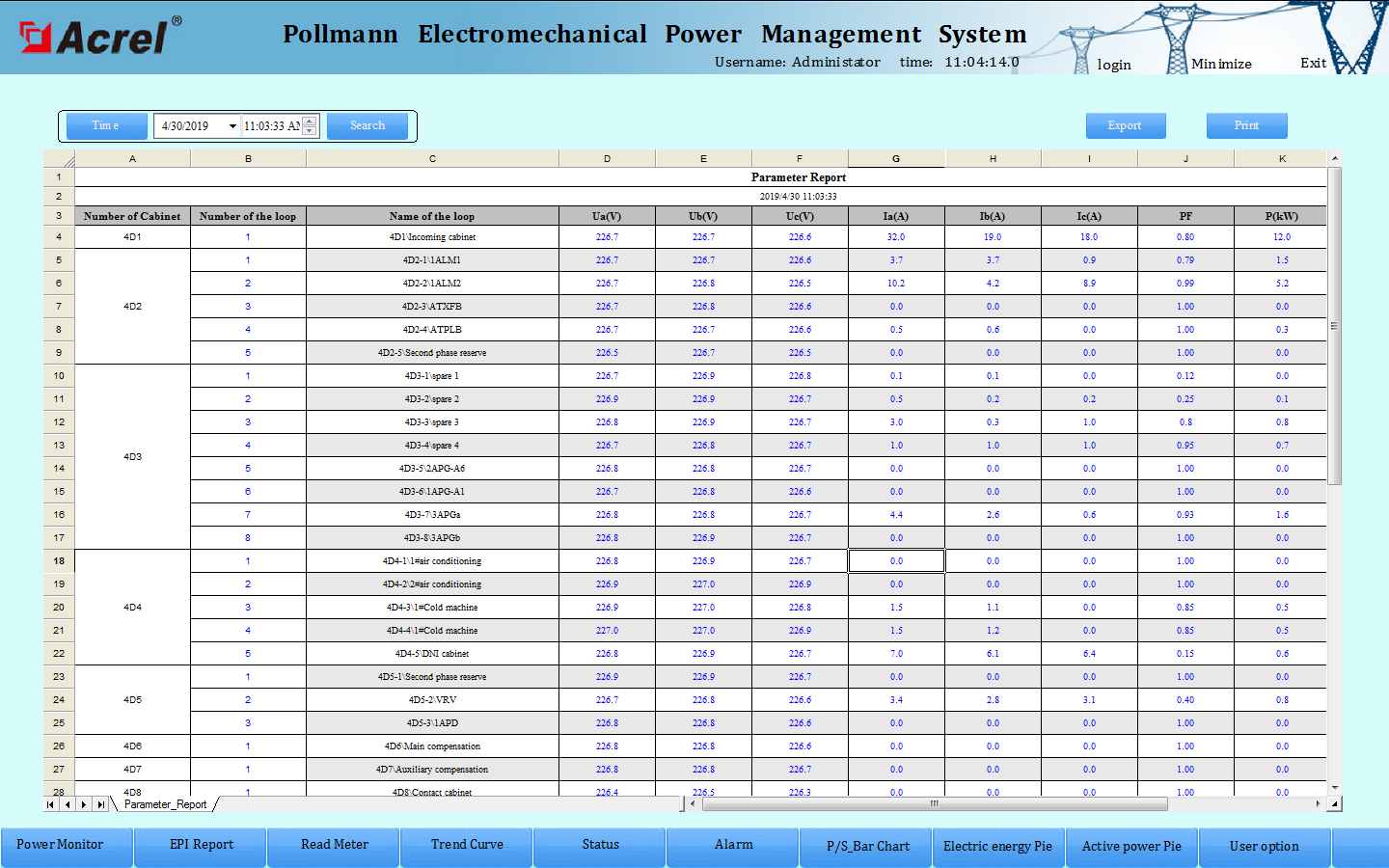1389x868 pixels.
Task: Click the select-all corner of the spreadsheet
Action: pyautogui.click(x=59, y=159)
